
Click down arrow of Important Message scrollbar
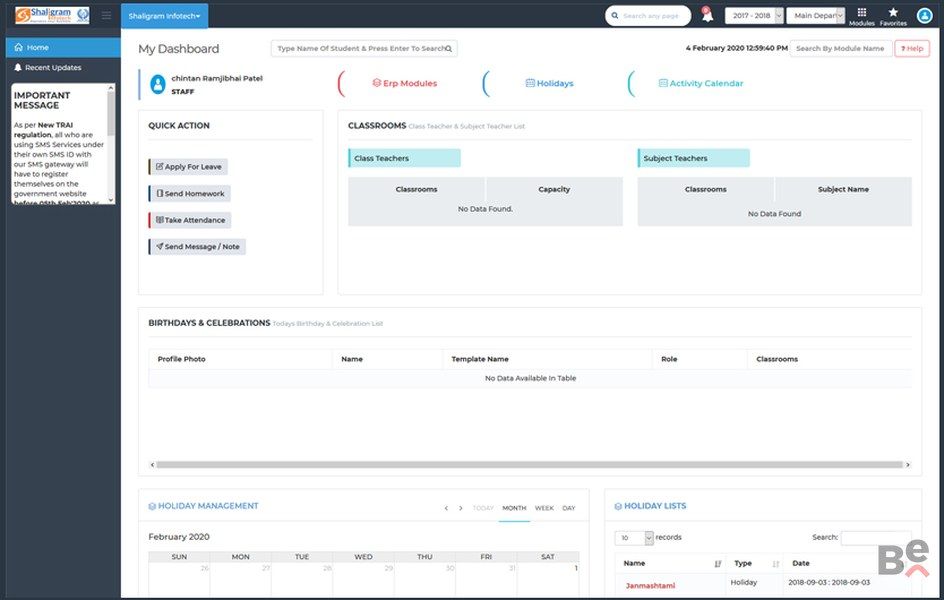coord(111,200)
